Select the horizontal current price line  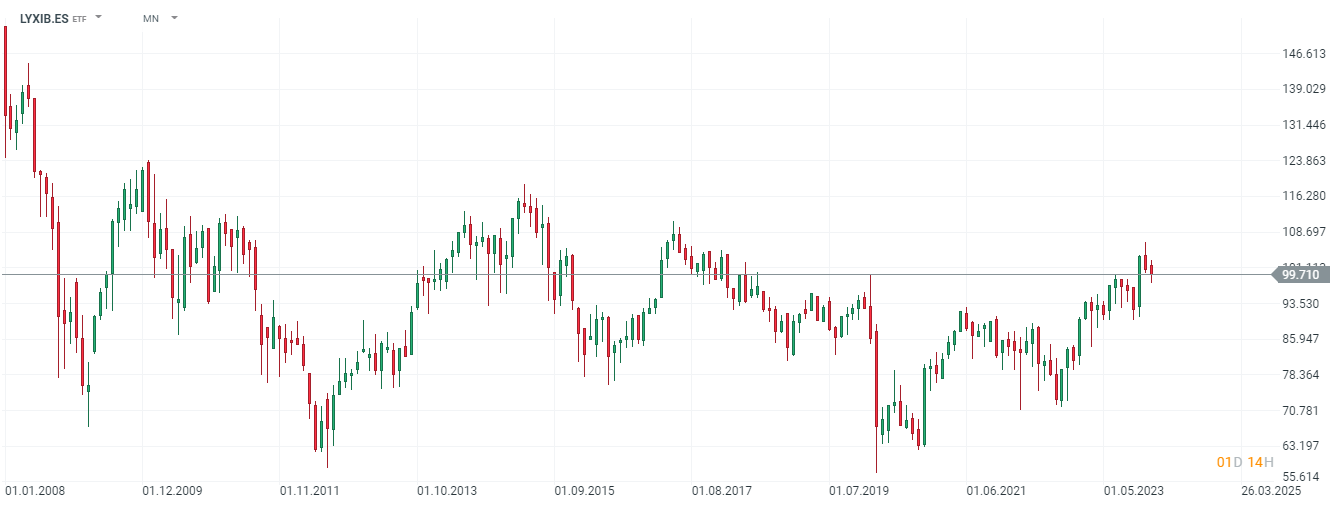[x=600, y=274]
